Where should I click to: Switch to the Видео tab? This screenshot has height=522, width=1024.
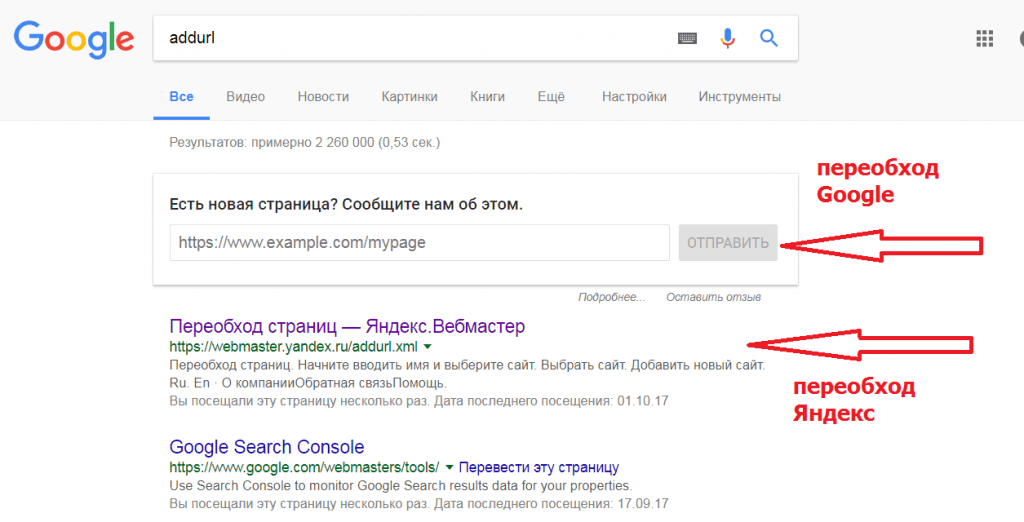246,97
